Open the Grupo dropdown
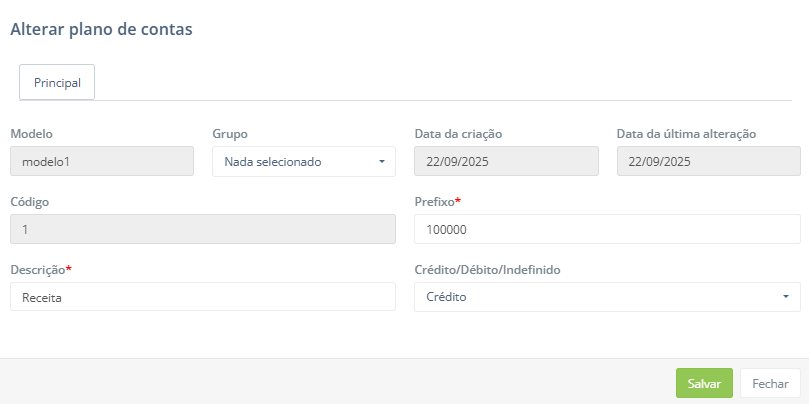Screen dimensions: 809x404 point(304,161)
